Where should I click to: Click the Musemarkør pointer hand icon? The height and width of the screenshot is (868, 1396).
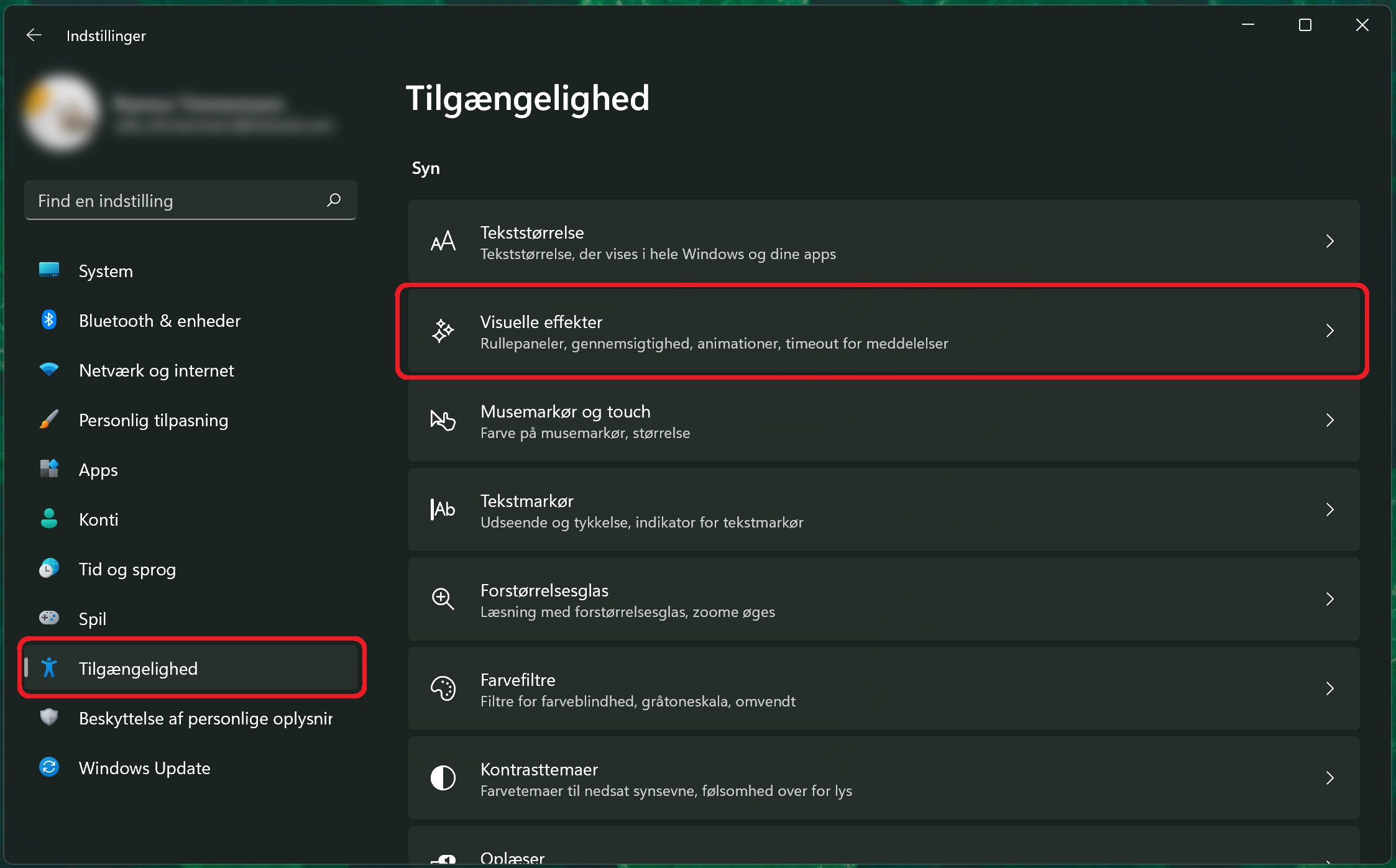(443, 420)
